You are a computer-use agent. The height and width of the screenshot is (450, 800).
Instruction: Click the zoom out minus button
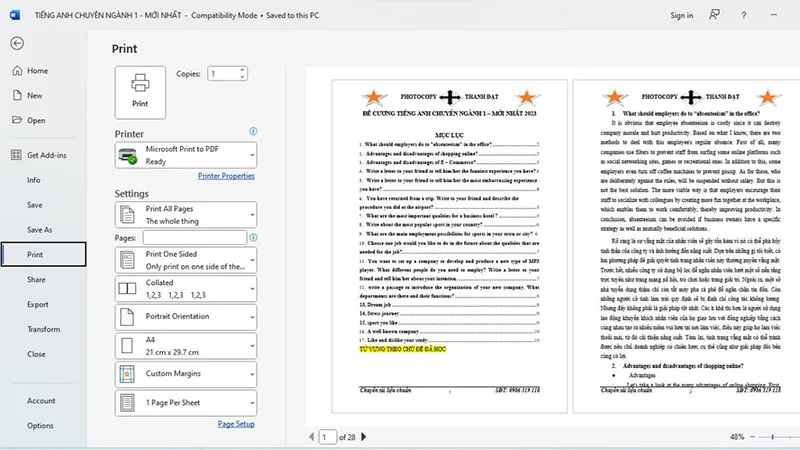(x=753, y=437)
